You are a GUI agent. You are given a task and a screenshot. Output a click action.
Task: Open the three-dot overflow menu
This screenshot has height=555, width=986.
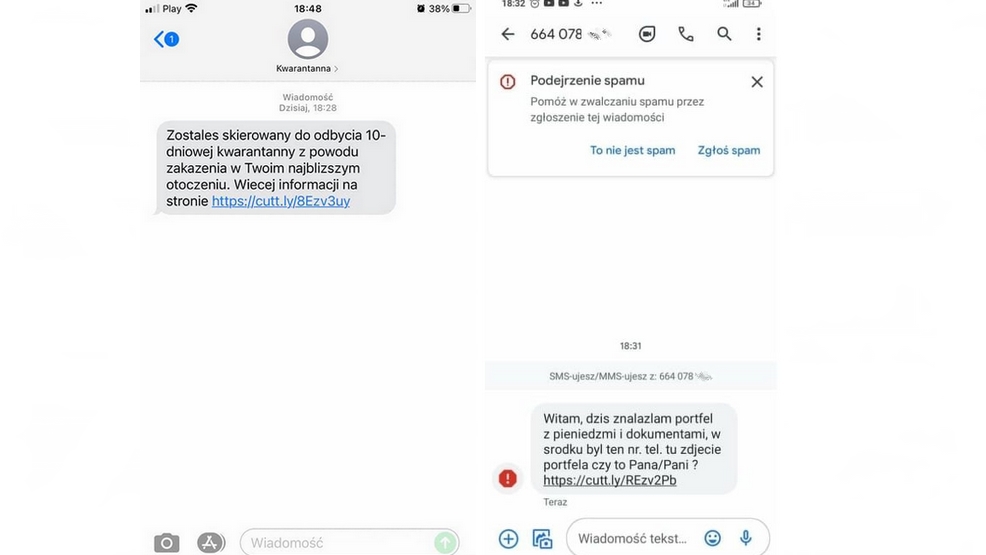coord(758,34)
